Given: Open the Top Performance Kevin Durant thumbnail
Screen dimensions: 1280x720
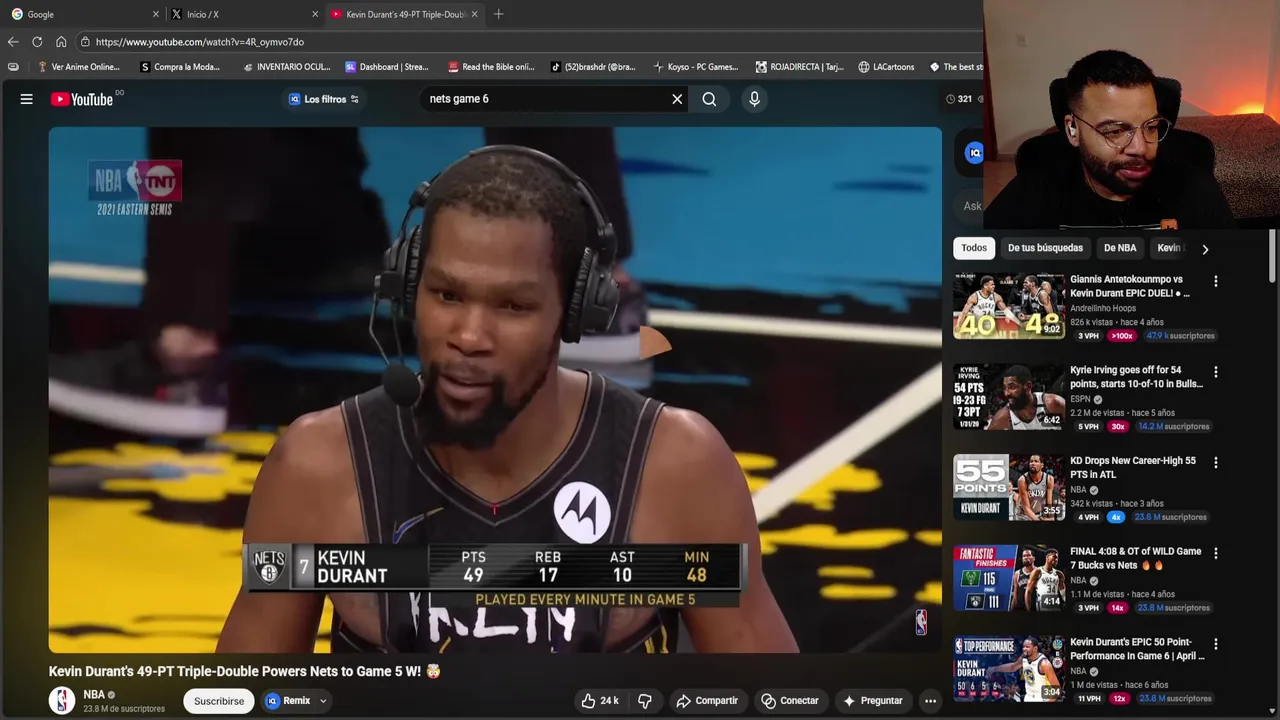Looking at the screenshot, I should (1009, 668).
